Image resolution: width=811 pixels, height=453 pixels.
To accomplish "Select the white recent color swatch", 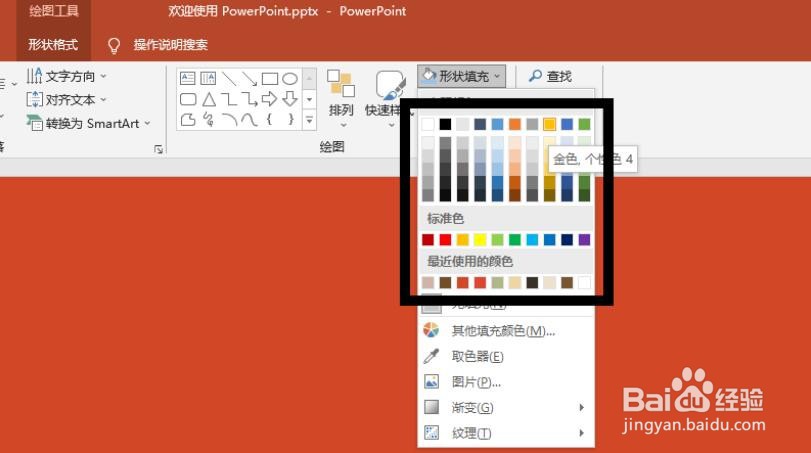I will (x=584, y=282).
